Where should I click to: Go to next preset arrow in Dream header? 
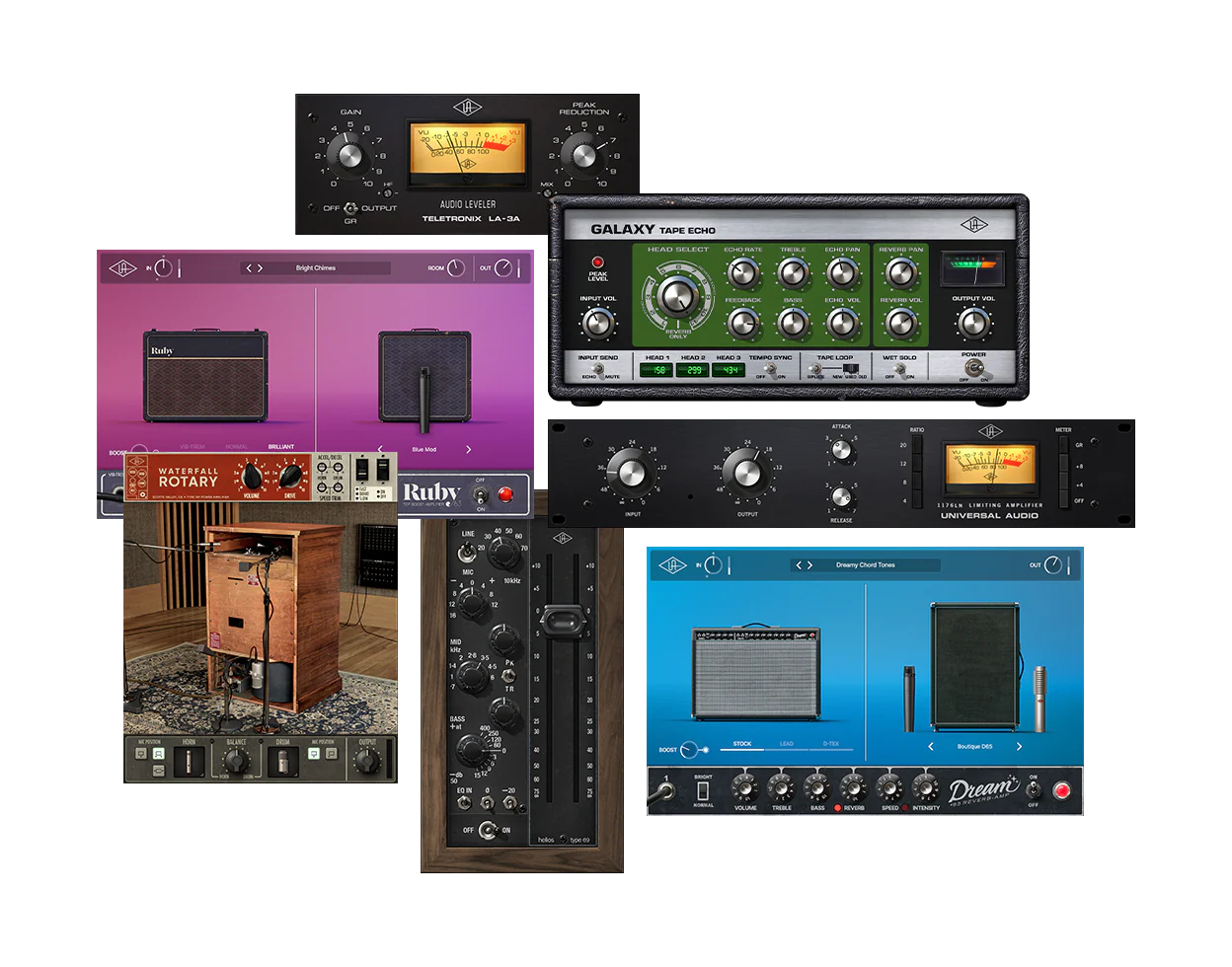[x=809, y=565]
